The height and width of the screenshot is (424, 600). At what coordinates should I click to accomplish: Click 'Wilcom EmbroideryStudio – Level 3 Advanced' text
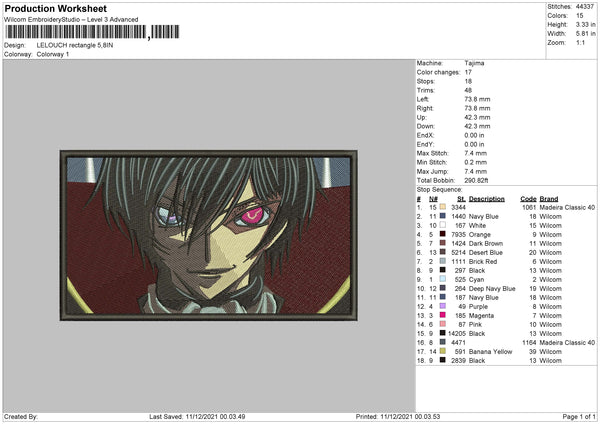pos(71,19)
